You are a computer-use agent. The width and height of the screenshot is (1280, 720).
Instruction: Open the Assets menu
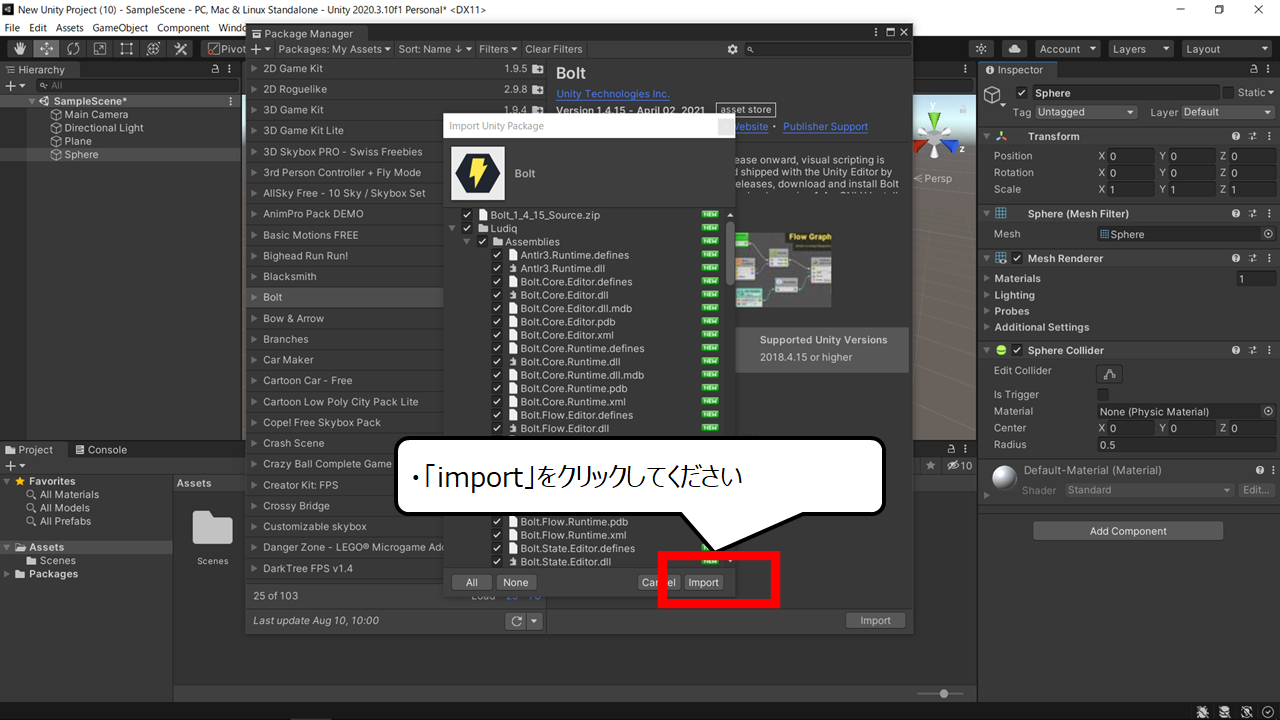click(70, 28)
